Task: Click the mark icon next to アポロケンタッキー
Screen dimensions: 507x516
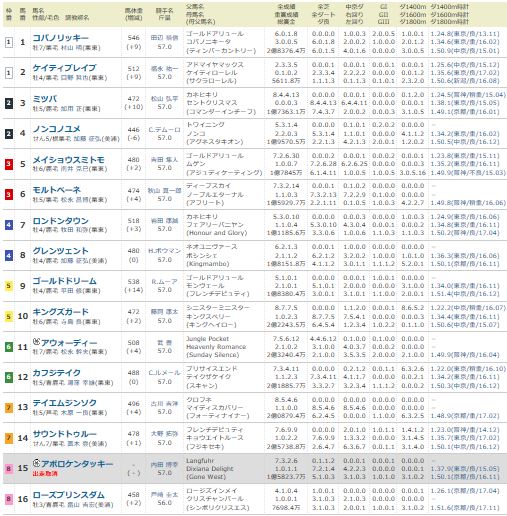Action: pyautogui.click(x=36, y=463)
